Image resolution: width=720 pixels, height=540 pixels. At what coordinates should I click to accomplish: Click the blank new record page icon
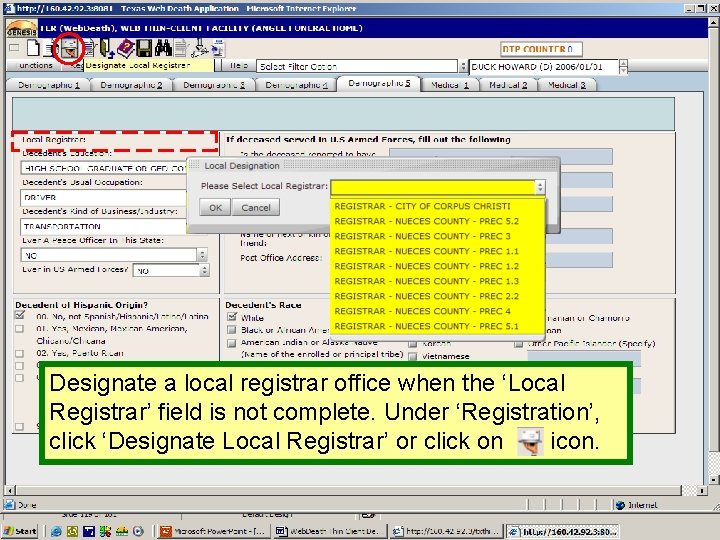click(x=33, y=47)
